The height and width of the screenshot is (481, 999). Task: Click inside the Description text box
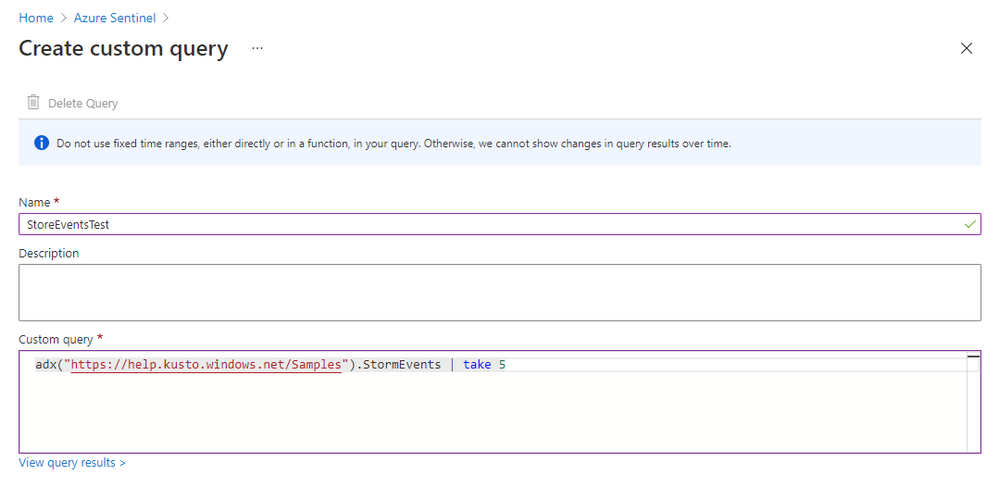[500, 292]
